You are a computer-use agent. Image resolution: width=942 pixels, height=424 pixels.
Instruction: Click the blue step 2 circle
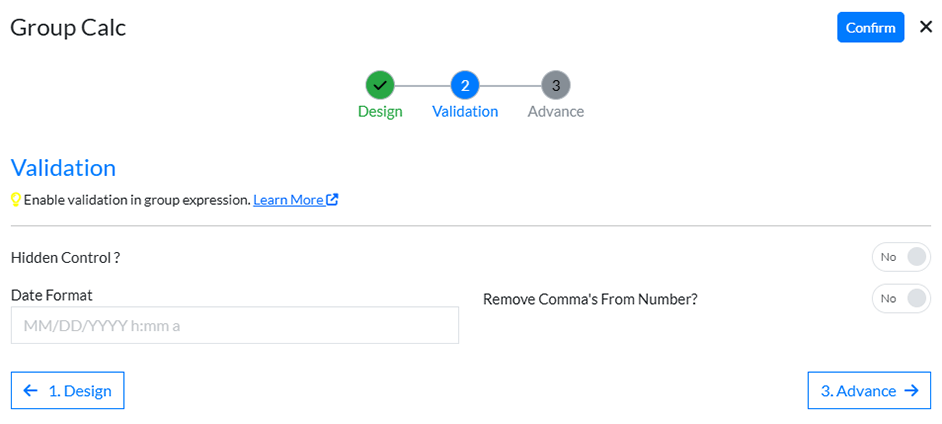[465, 85]
